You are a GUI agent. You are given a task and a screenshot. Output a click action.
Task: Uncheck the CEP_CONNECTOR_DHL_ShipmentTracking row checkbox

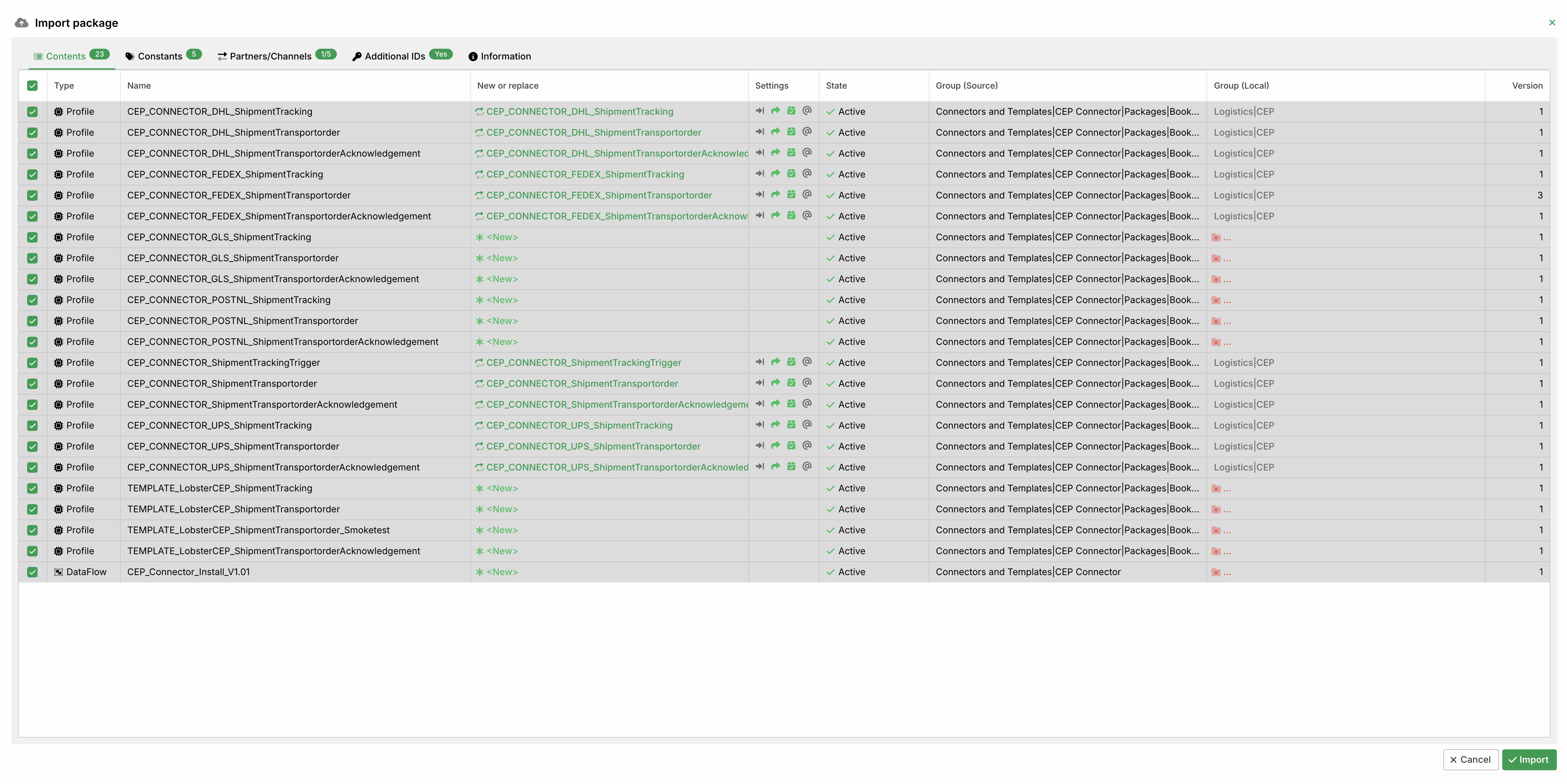point(33,112)
